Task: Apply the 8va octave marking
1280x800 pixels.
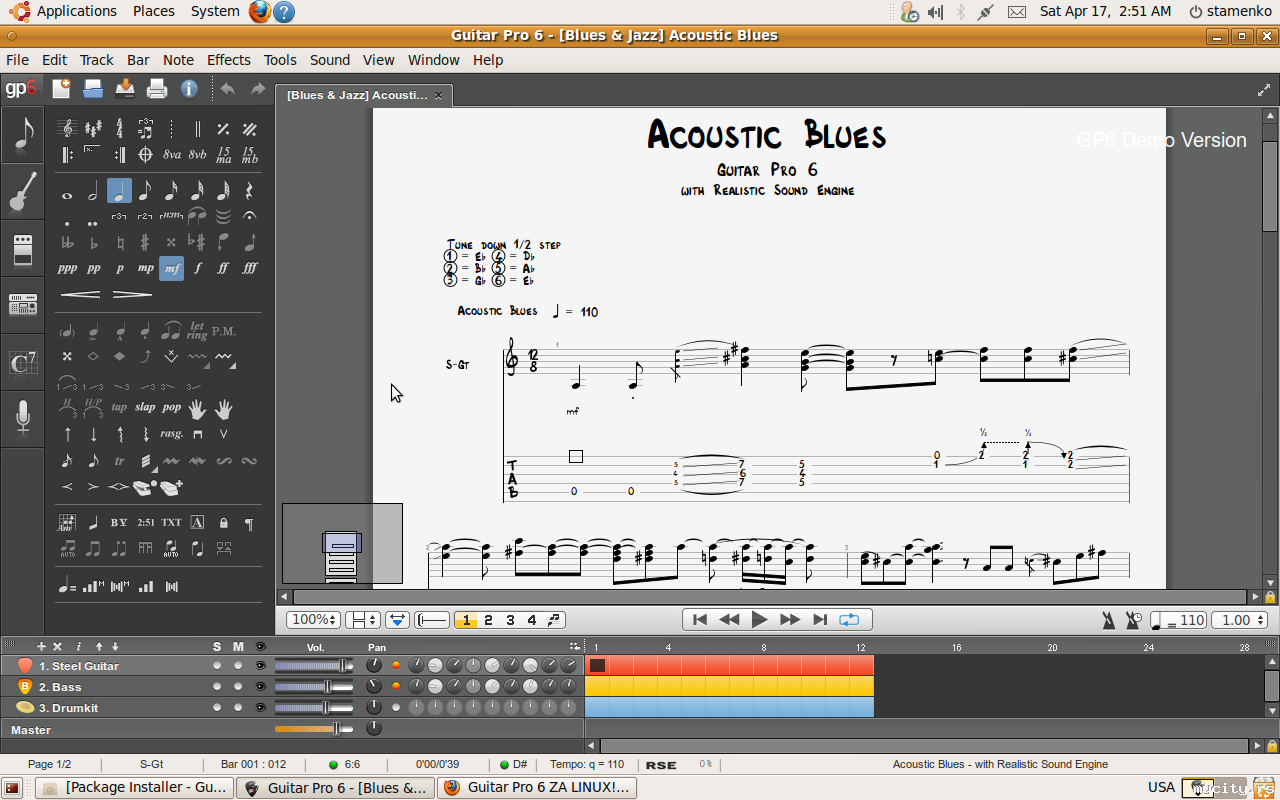Action: tap(172, 155)
